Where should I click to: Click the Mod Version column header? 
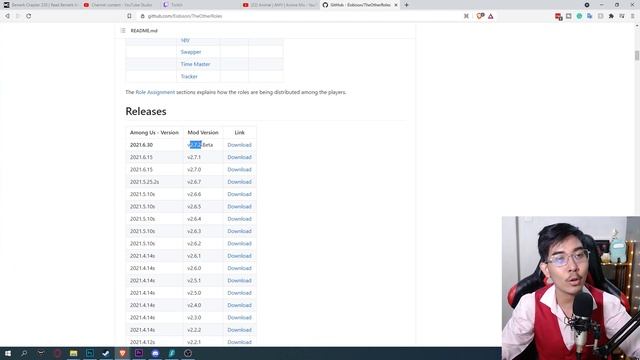pos(203,133)
